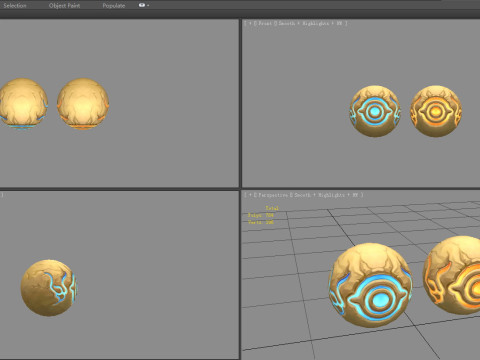Click the Perspective view name label

(x=273, y=195)
